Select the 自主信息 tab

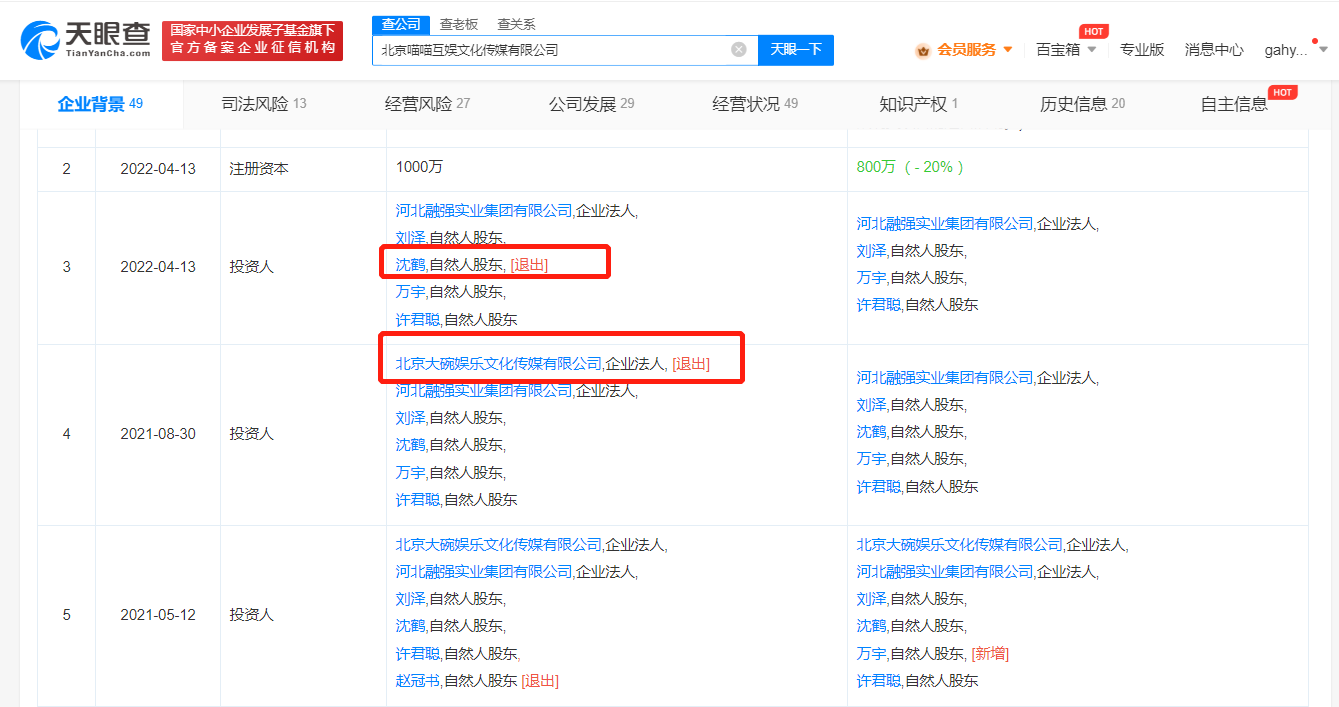(x=1234, y=104)
